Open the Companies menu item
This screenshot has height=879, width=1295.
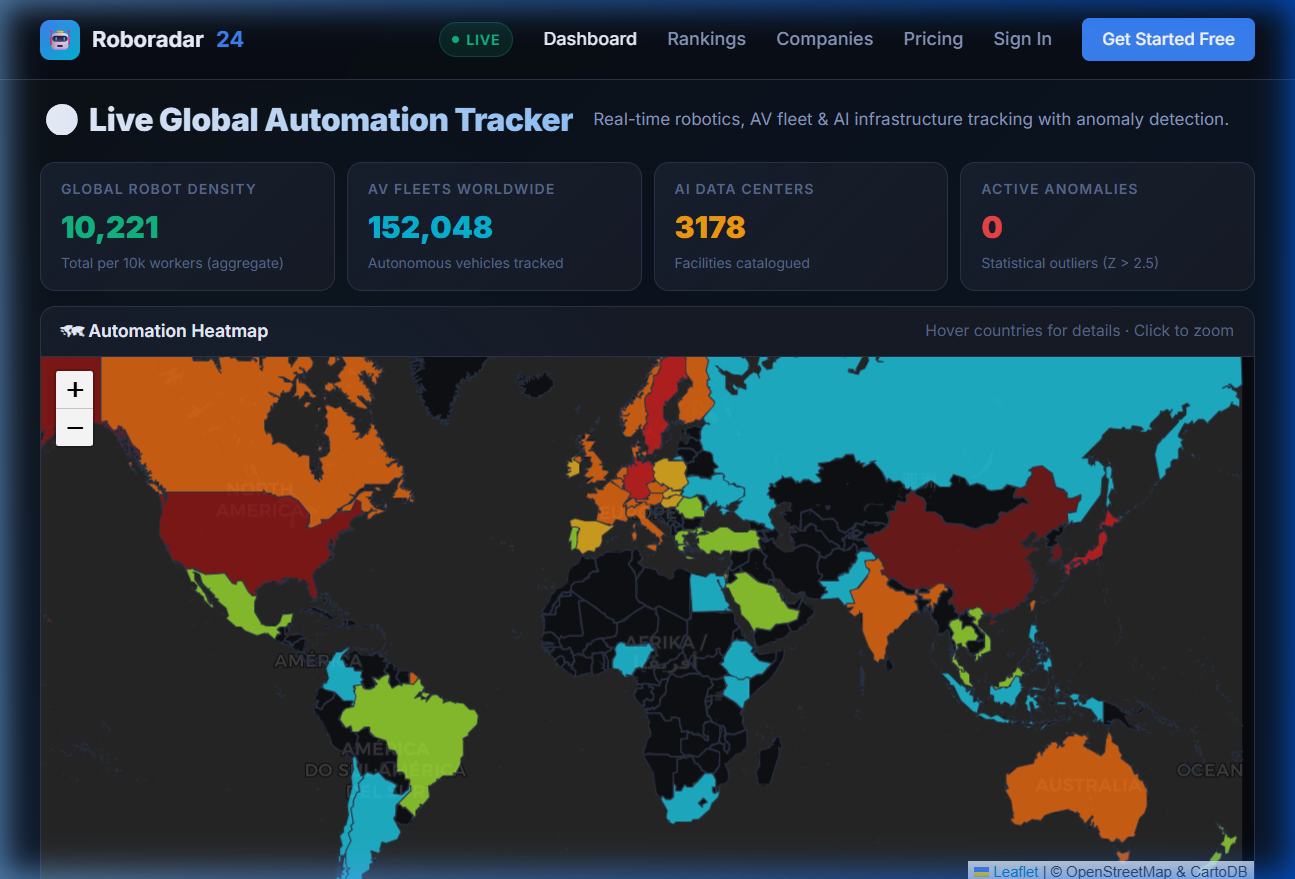824,39
